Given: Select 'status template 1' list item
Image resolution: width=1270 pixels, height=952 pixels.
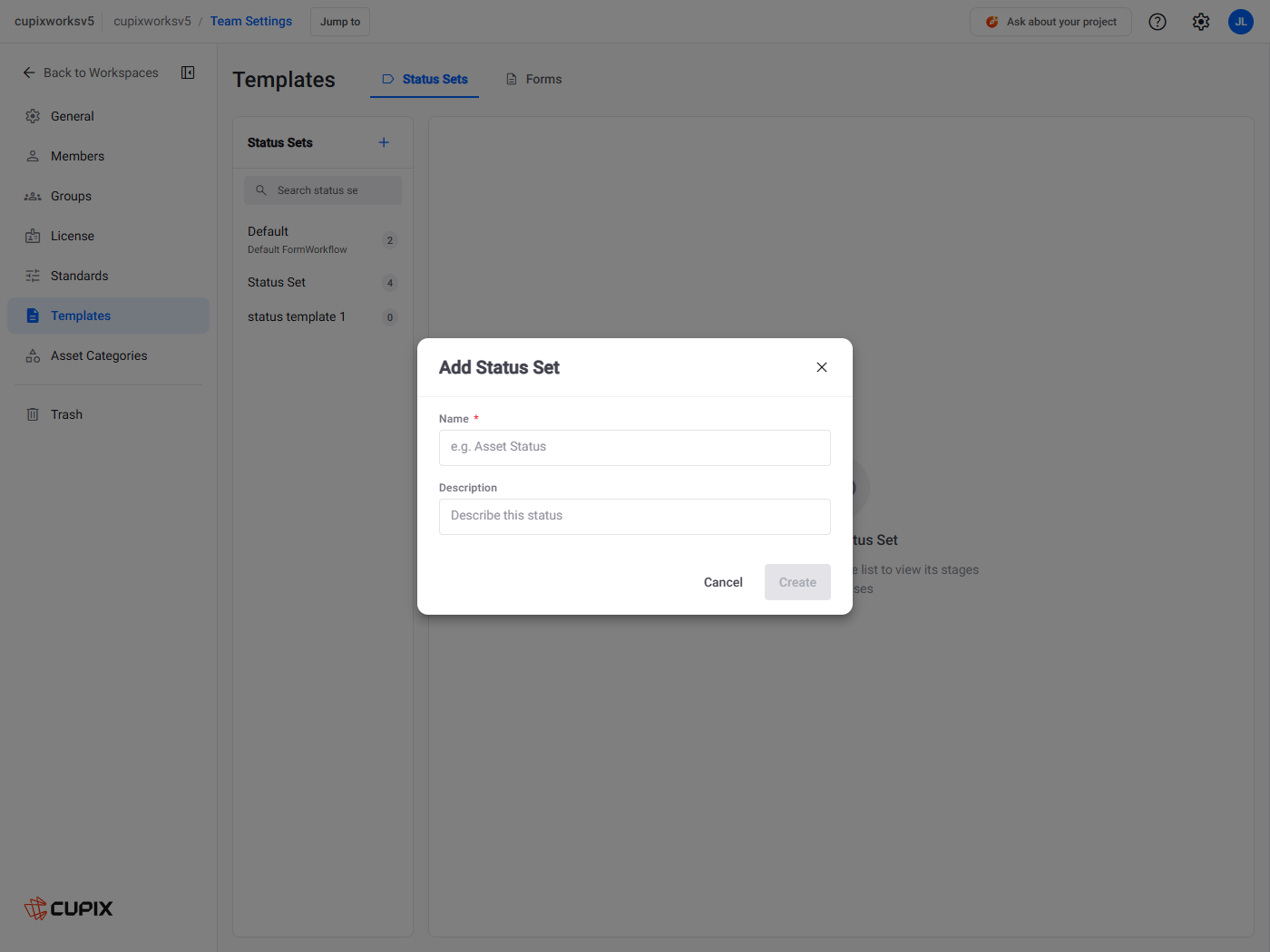Looking at the screenshot, I should 323,316.
